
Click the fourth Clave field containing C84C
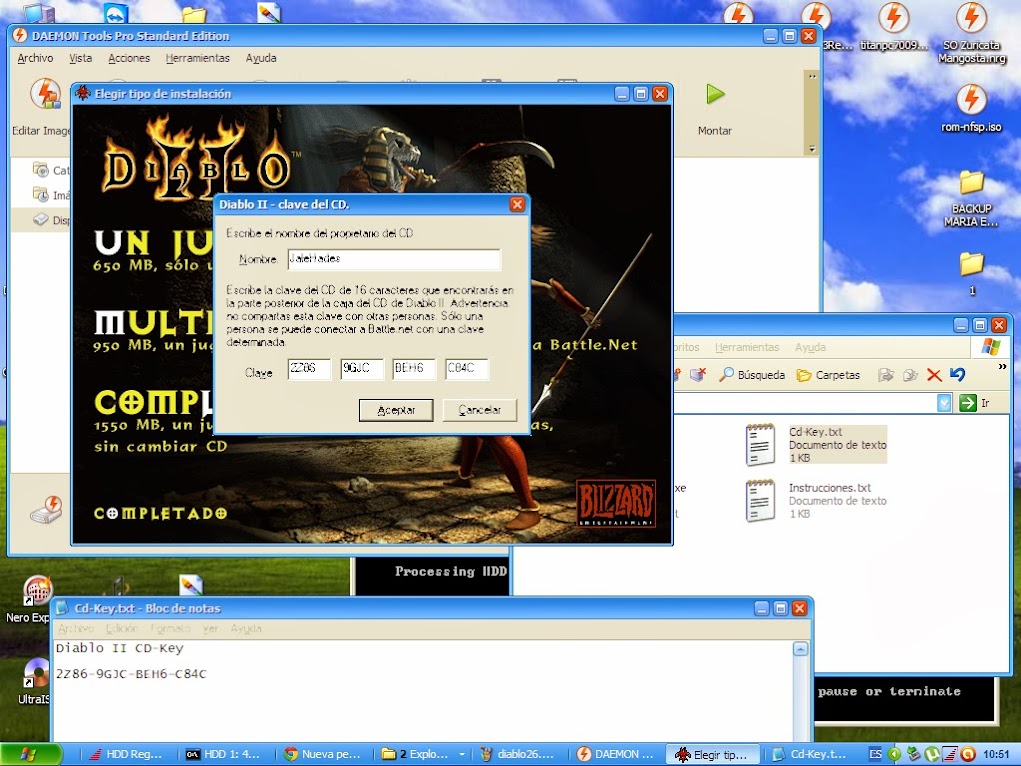point(467,369)
